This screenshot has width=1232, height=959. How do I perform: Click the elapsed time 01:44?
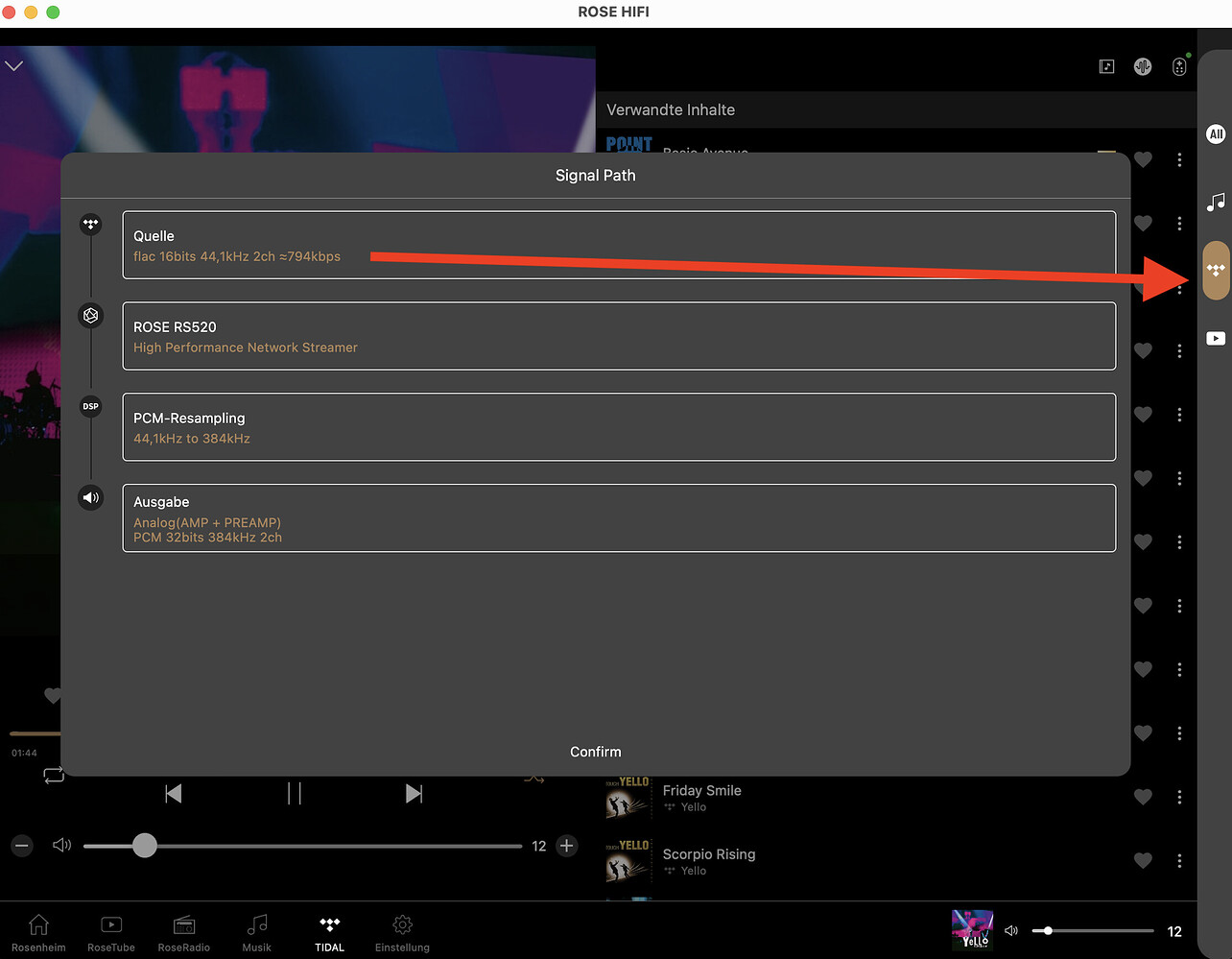point(24,753)
